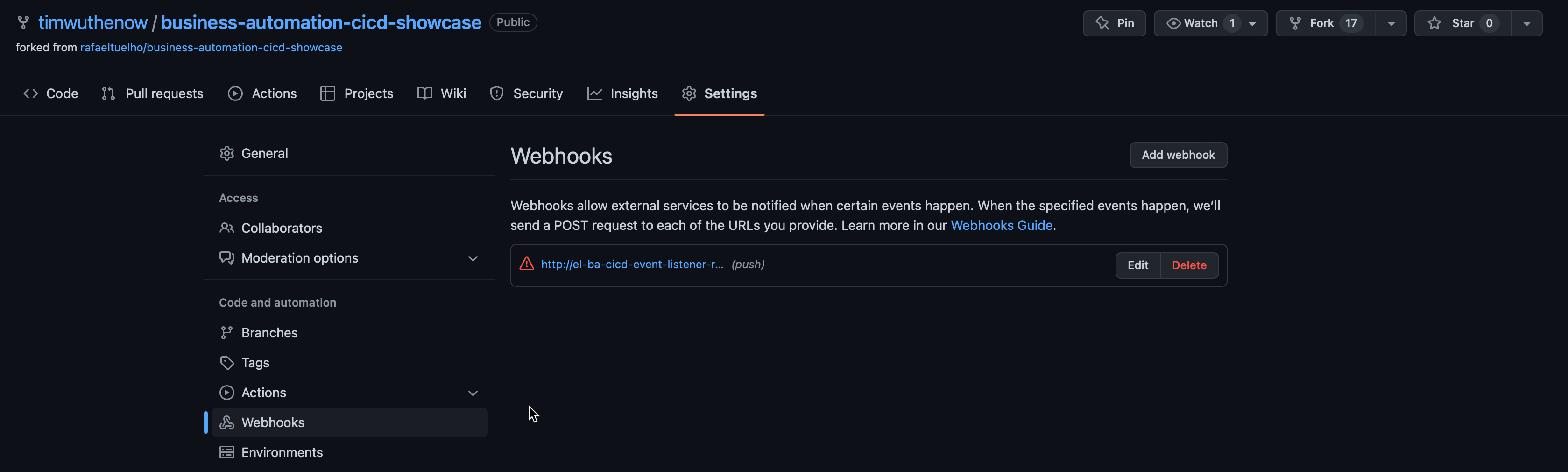Click the pull request icon in the tab bar
This screenshot has width=1568, height=472.
click(x=108, y=93)
